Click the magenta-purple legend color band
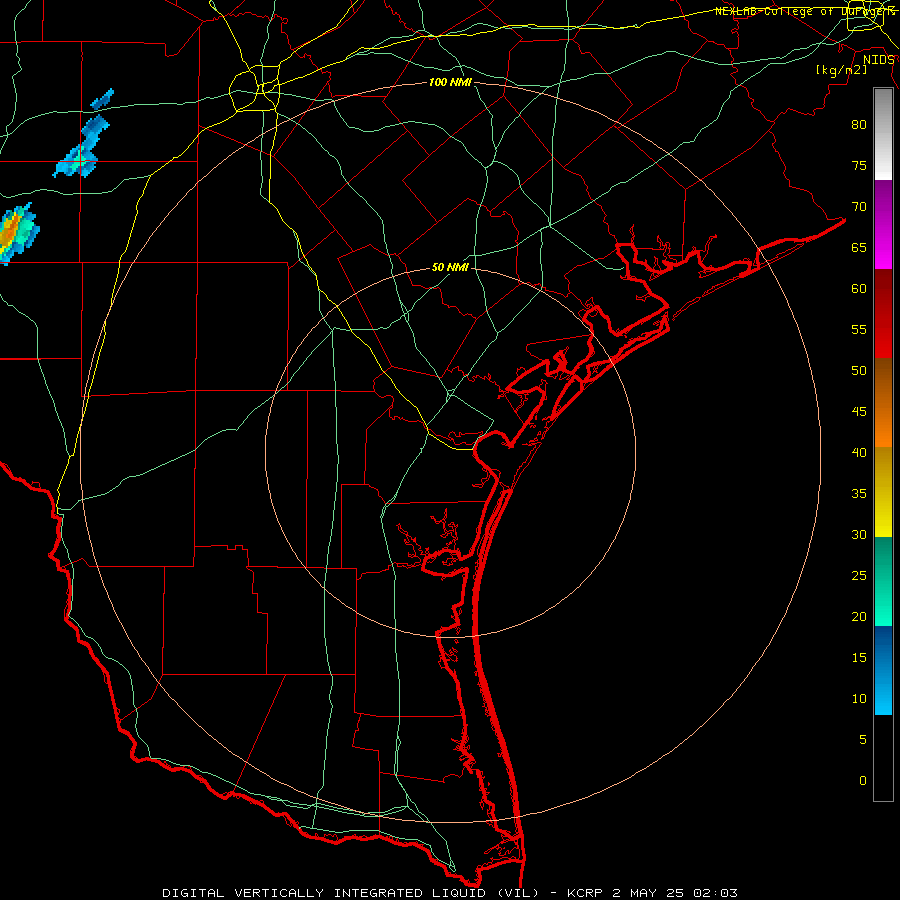900x900 pixels. pyautogui.click(x=883, y=224)
